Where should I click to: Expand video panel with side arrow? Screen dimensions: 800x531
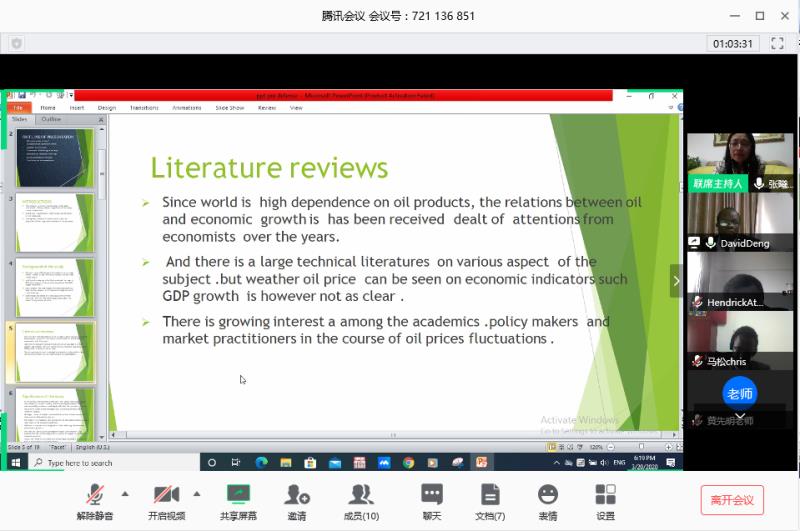click(x=676, y=281)
